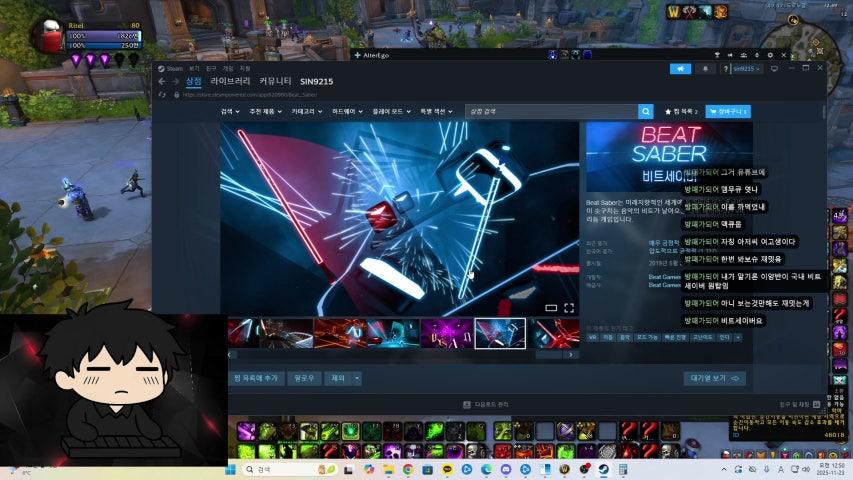Click in the 상점 검색 store search field
853x480 pixels.
point(551,111)
